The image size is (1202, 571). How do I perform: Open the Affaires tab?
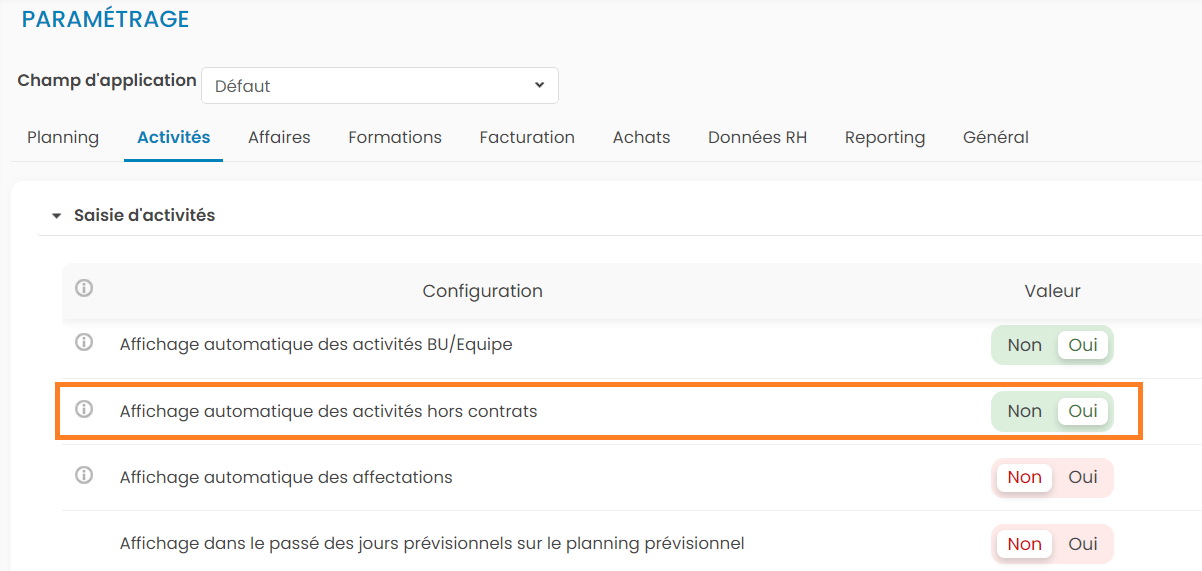279,138
